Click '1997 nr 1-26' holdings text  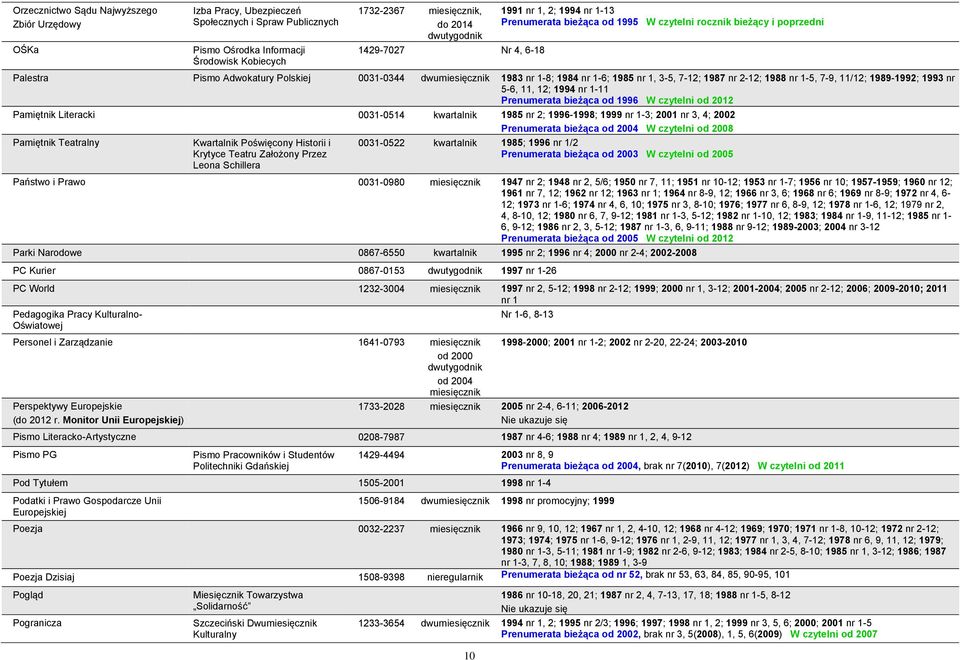point(529,271)
